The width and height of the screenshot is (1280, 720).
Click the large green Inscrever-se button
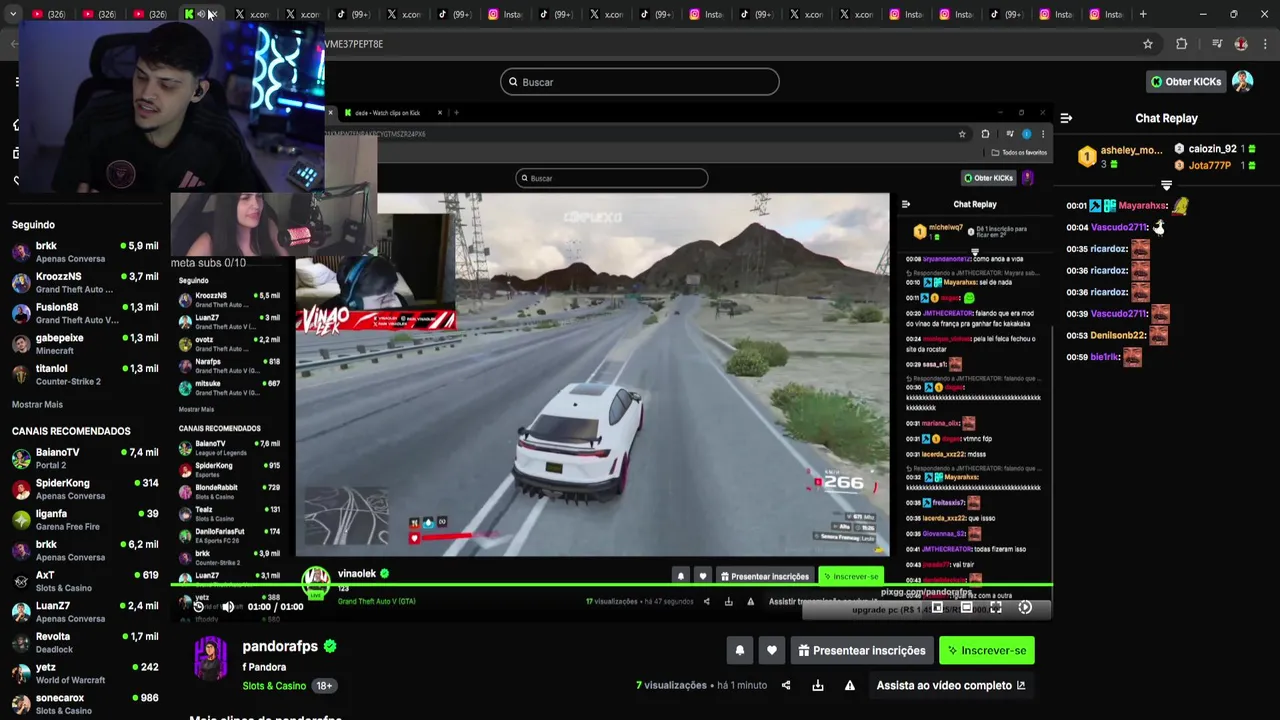click(987, 651)
